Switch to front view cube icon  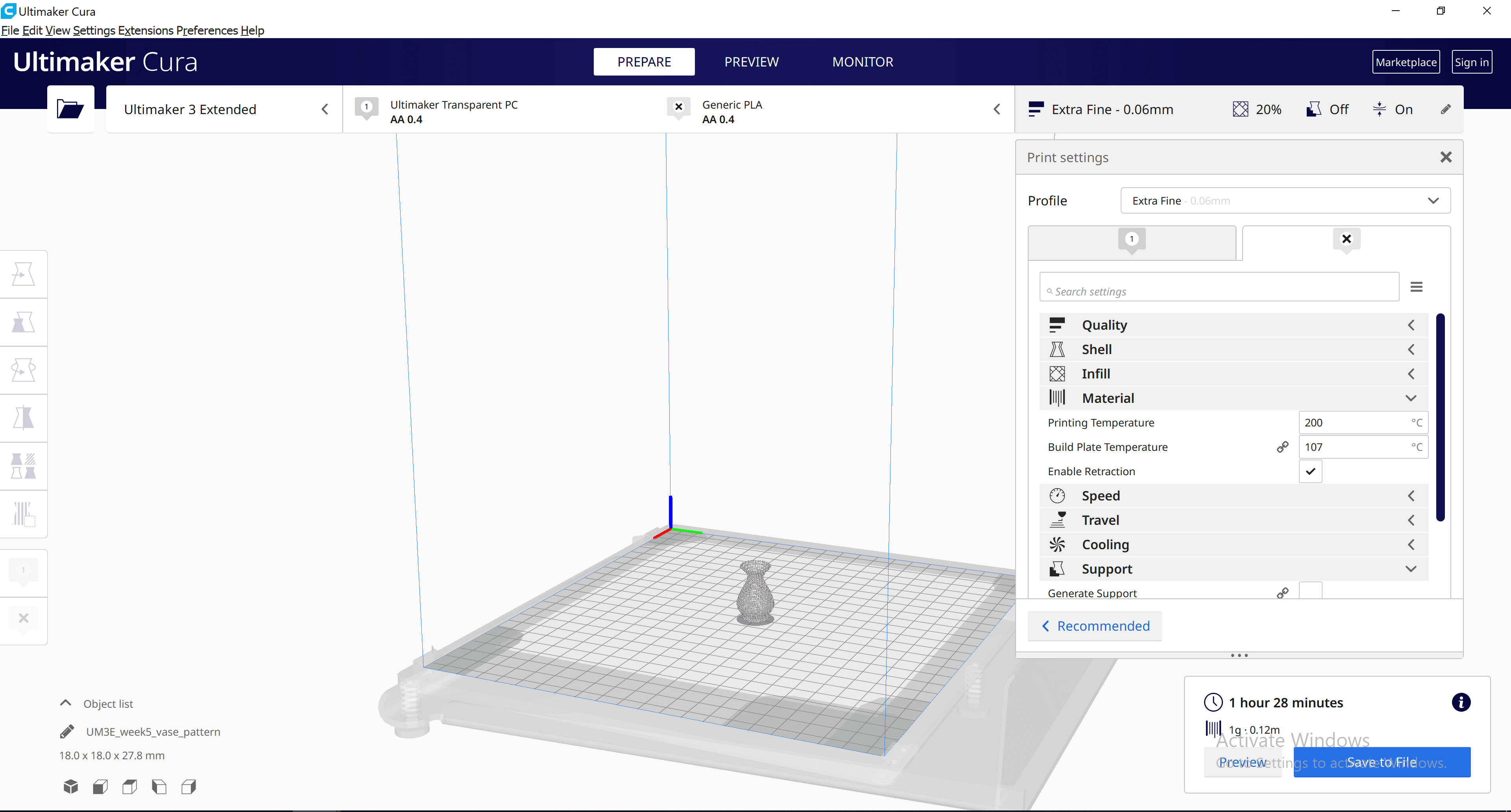[100, 787]
